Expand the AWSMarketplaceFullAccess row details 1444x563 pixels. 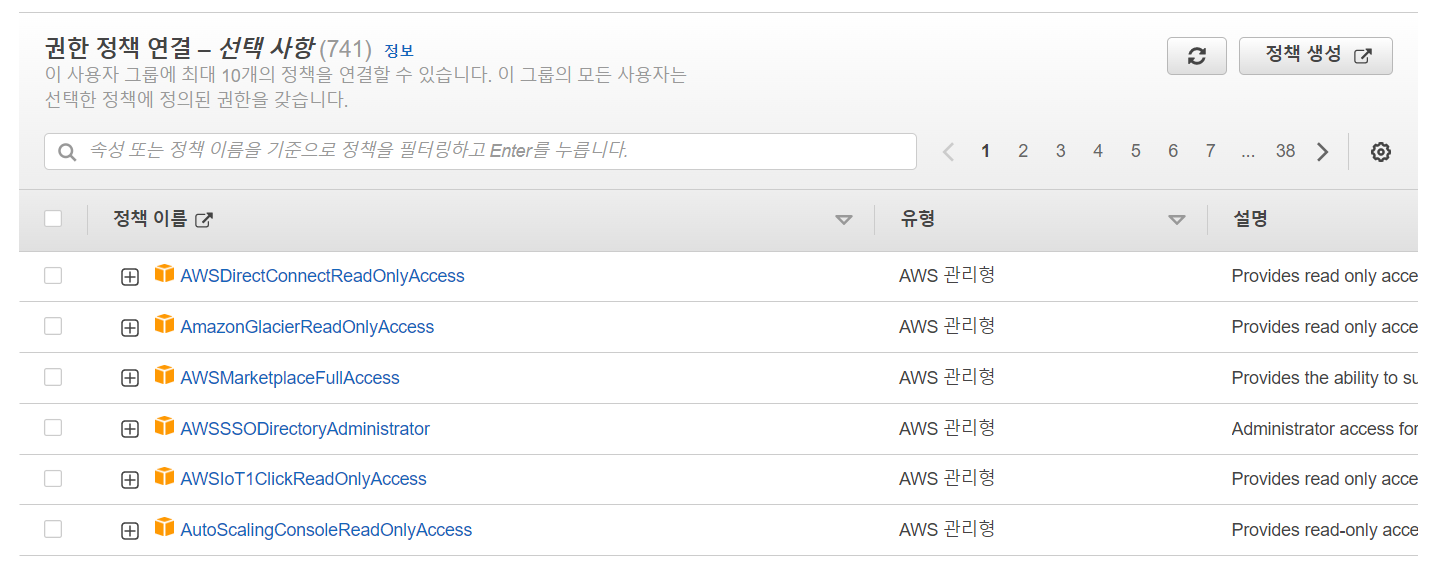click(x=129, y=379)
